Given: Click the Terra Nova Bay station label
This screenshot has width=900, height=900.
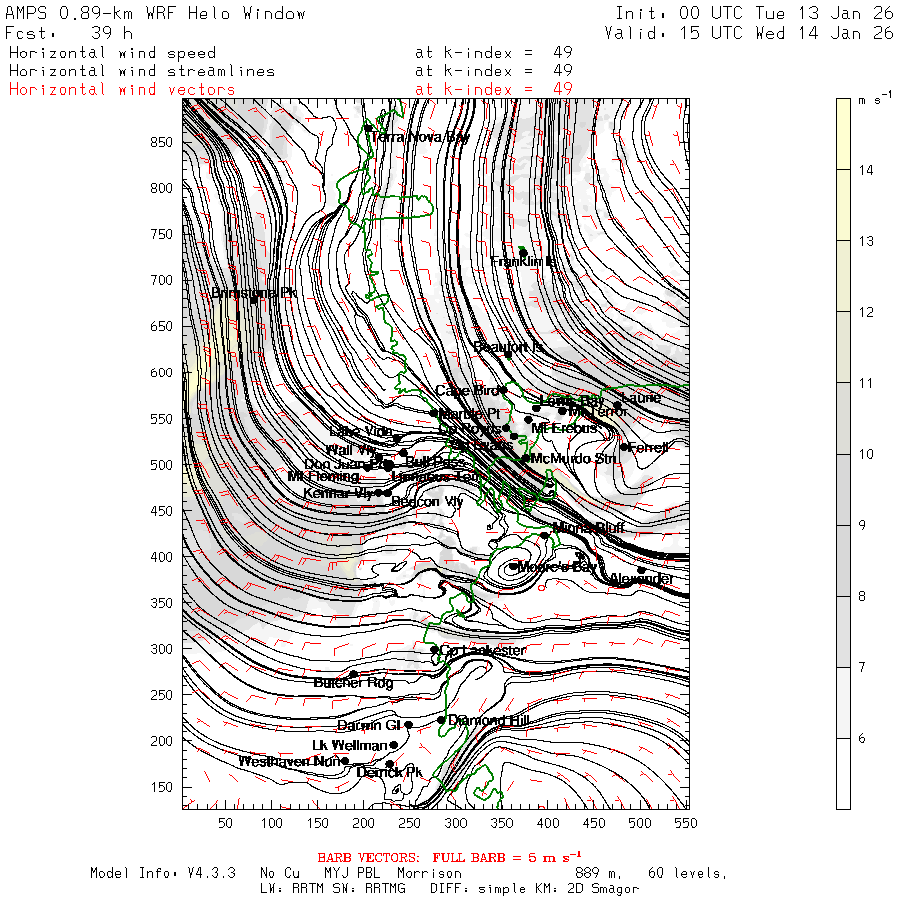Looking at the screenshot, I should pyautogui.click(x=420, y=137).
